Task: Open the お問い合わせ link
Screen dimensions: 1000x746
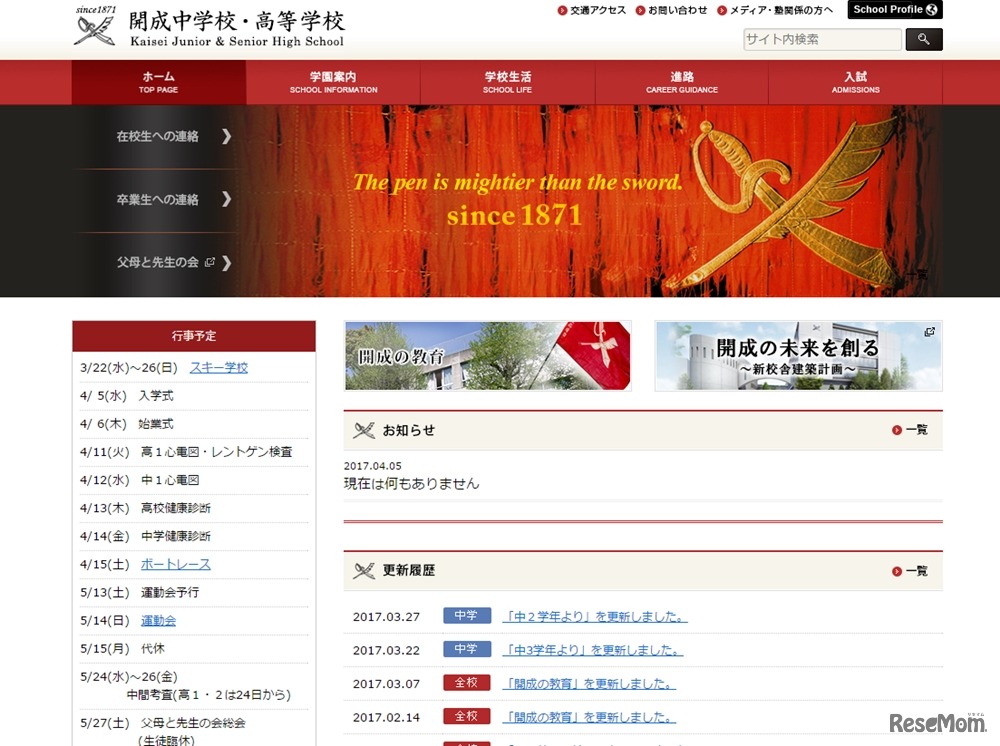Action: click(x=677, y=10)
